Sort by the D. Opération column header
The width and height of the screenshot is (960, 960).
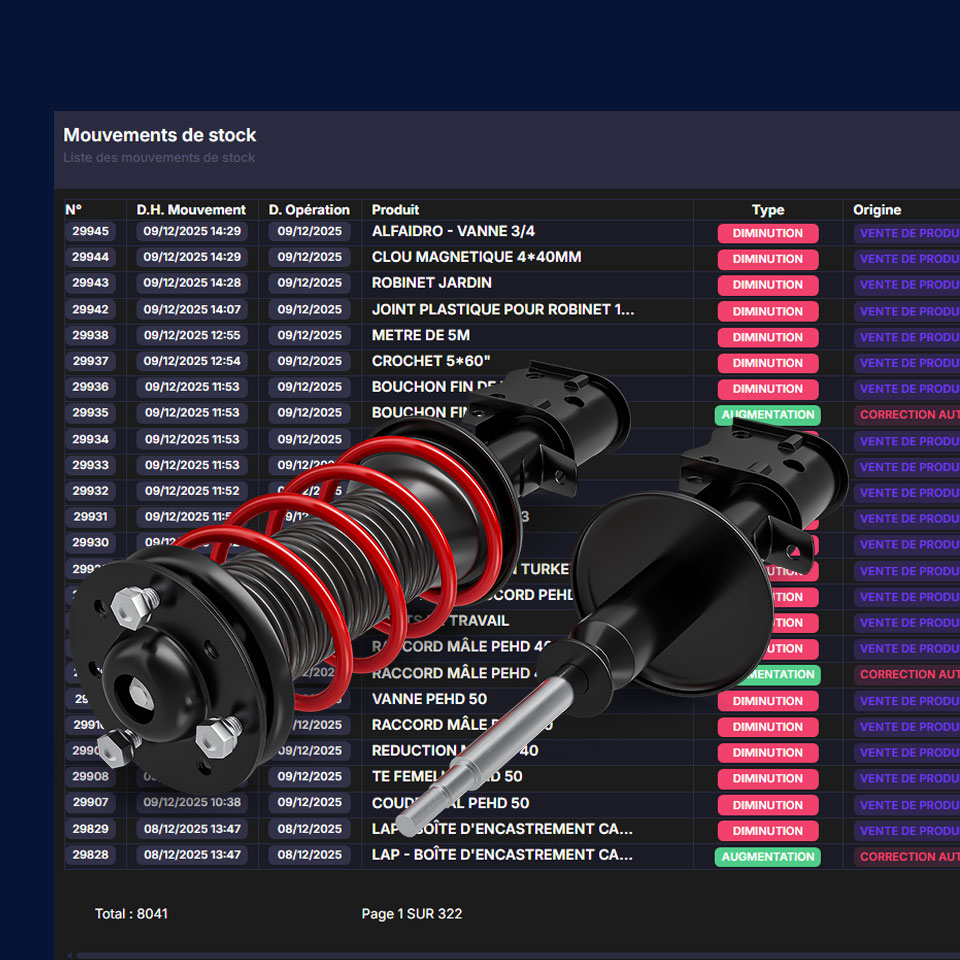(x=310, y=210)
